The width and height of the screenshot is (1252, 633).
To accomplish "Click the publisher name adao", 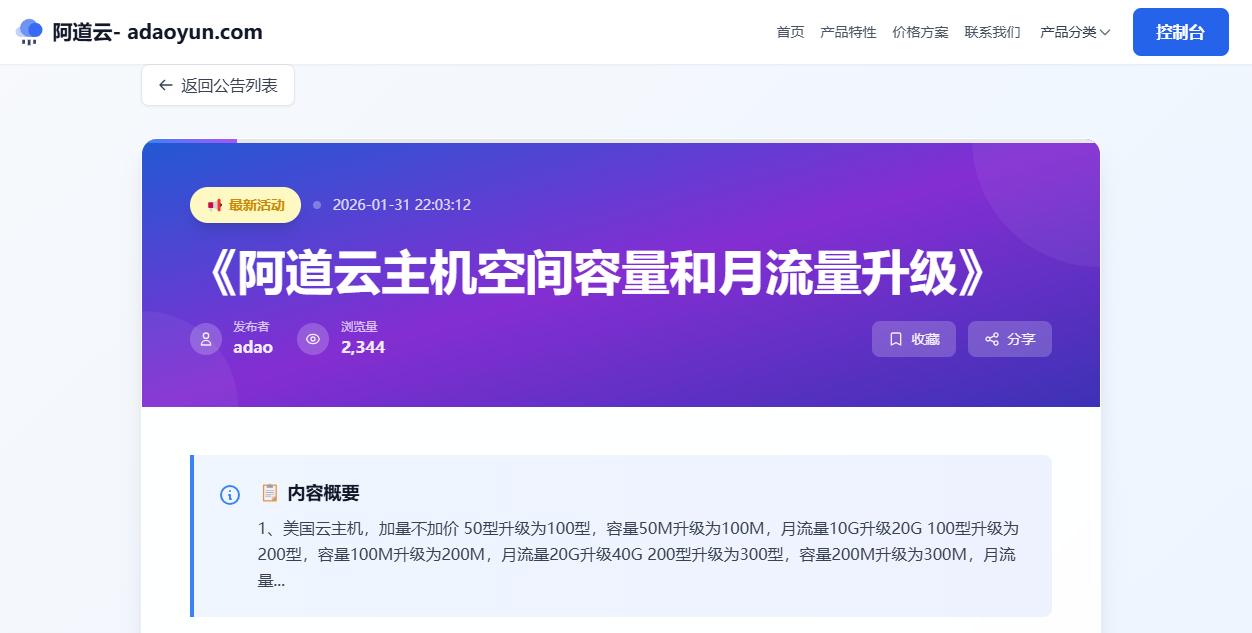I will (x=253, y=347).
